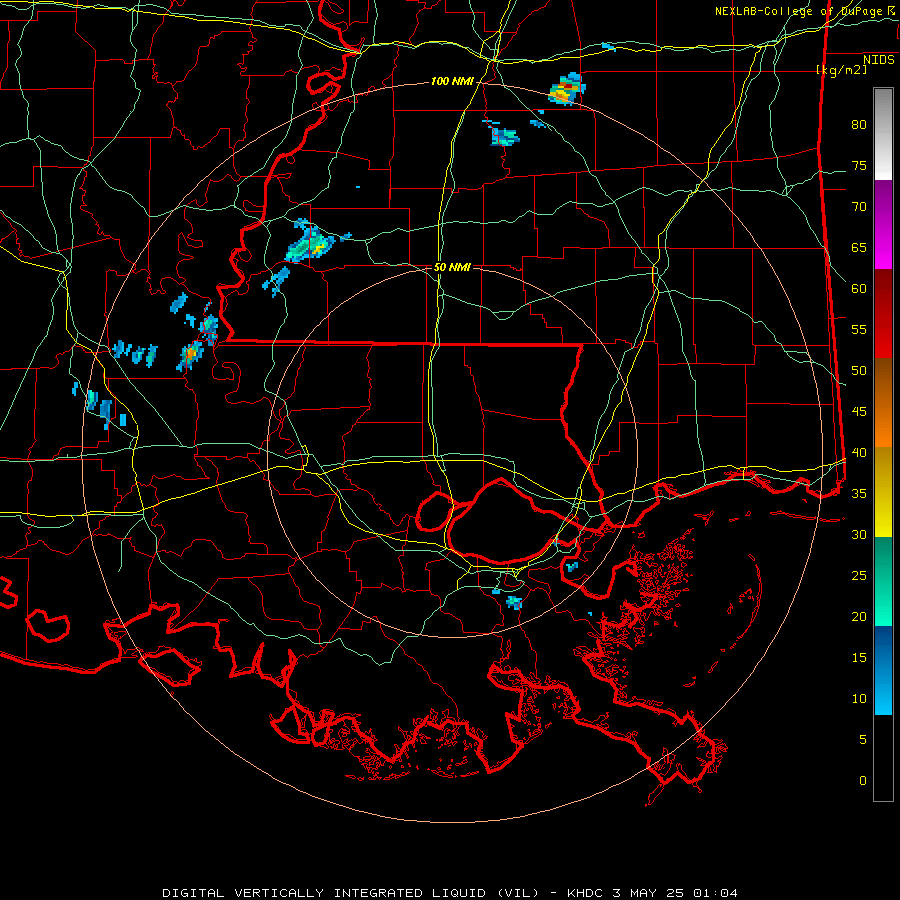Click the 70 value on the scale
The width and height of the screenshot is (900, 900).
coord(859,207)
